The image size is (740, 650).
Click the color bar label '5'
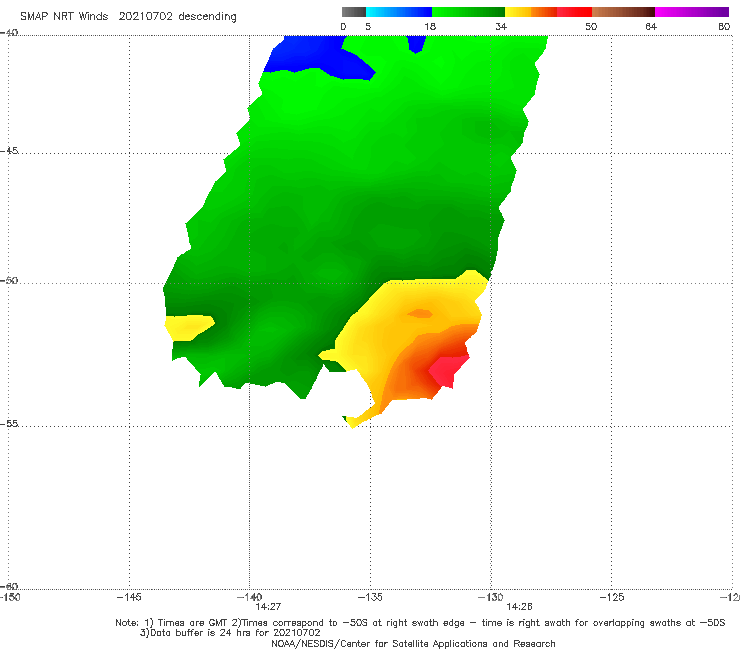pyautogui.click(x=368, y=26)
